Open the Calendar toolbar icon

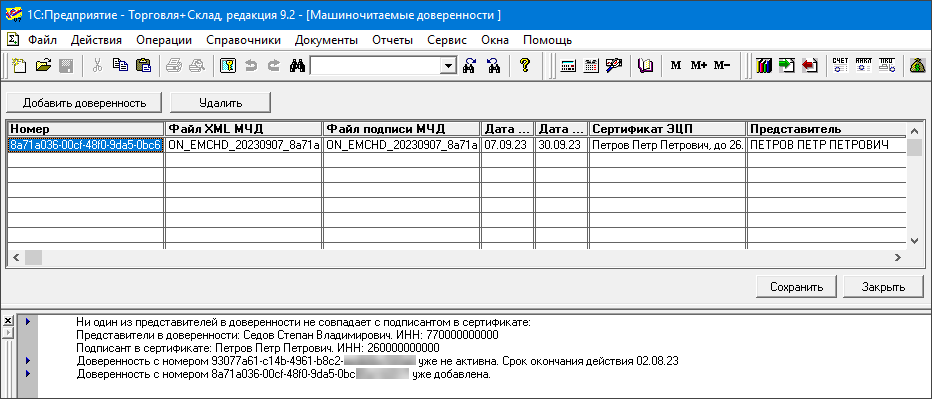(591, 65)
